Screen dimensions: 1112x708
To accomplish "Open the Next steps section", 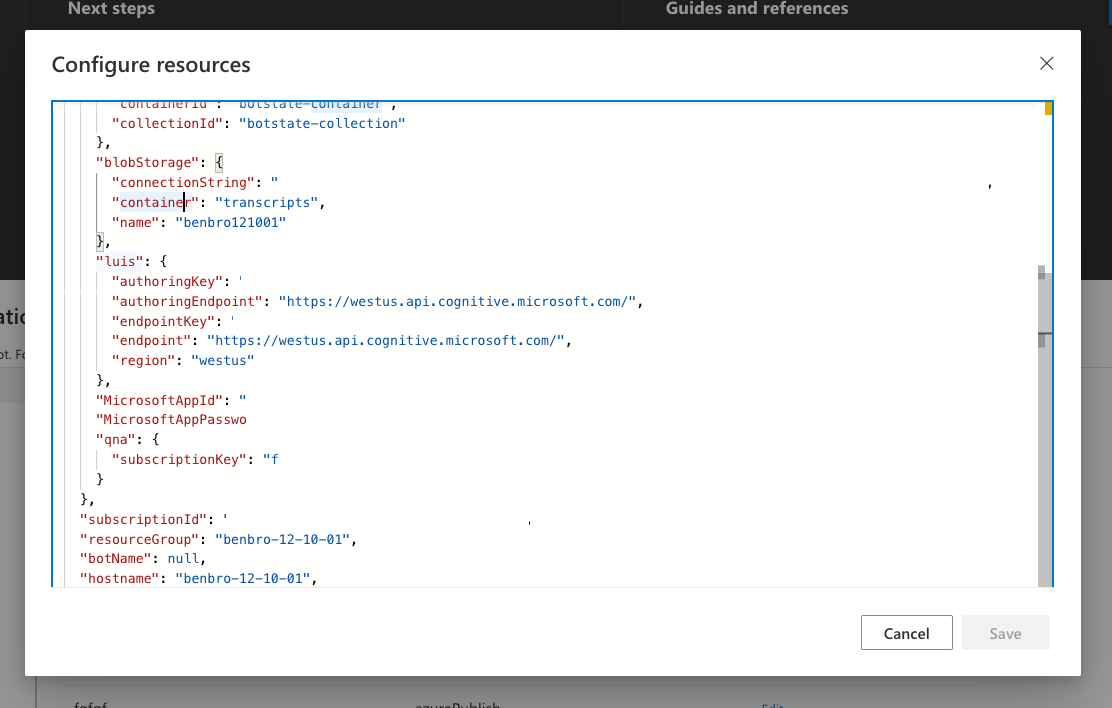I will 110,9.
